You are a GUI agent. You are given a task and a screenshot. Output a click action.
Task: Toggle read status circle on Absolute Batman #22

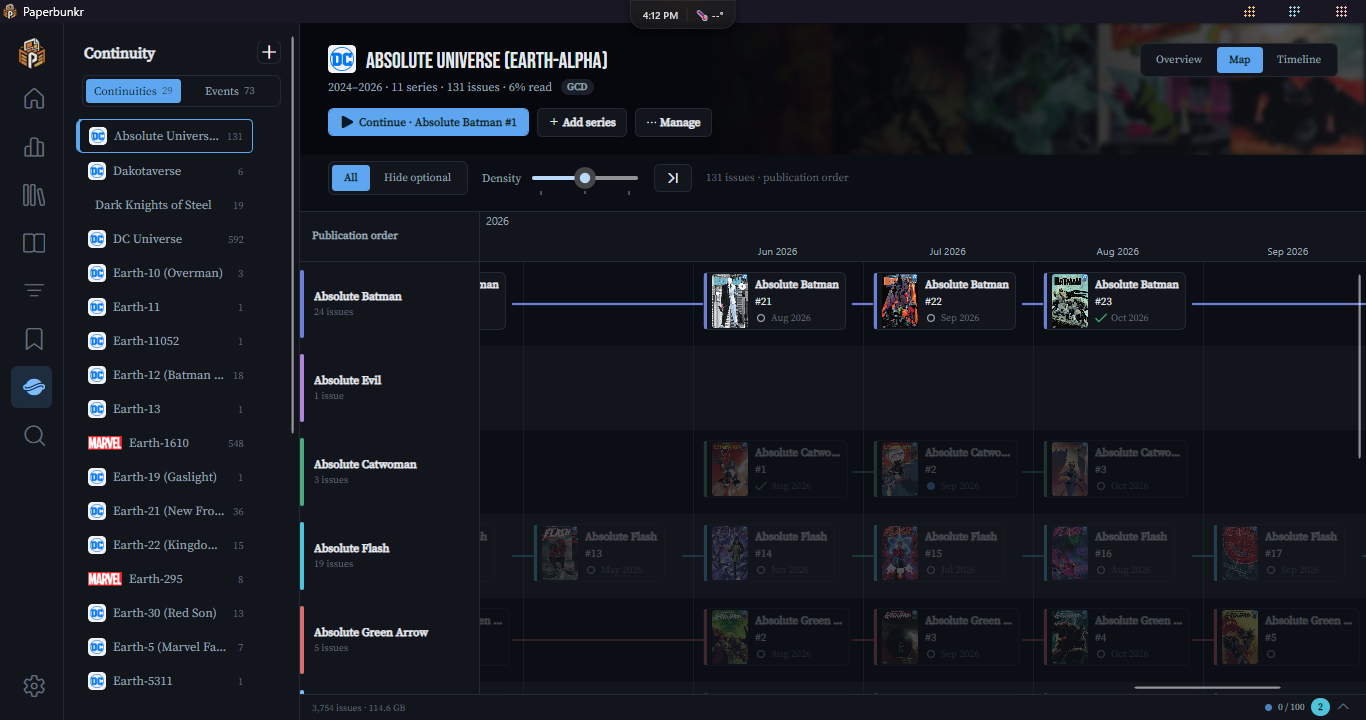click(931, 318)
